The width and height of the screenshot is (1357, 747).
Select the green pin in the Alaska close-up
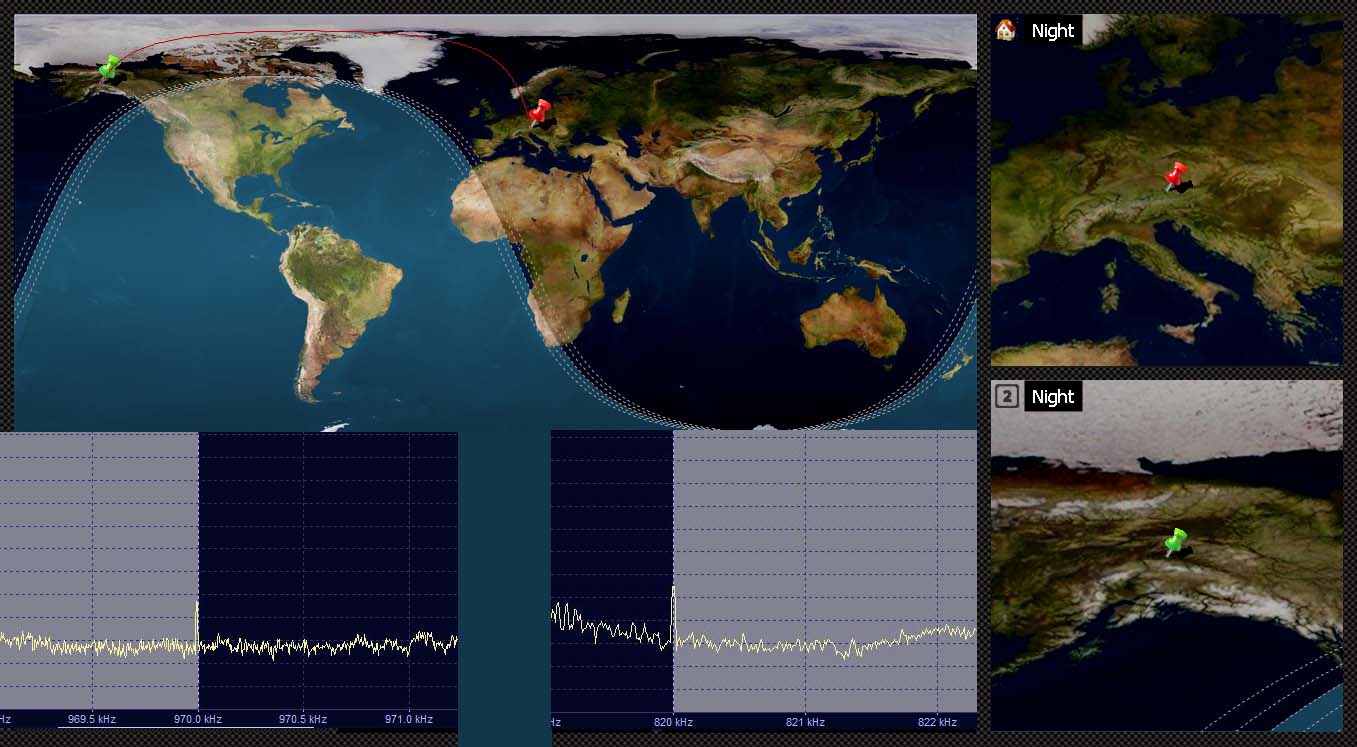1176,542
